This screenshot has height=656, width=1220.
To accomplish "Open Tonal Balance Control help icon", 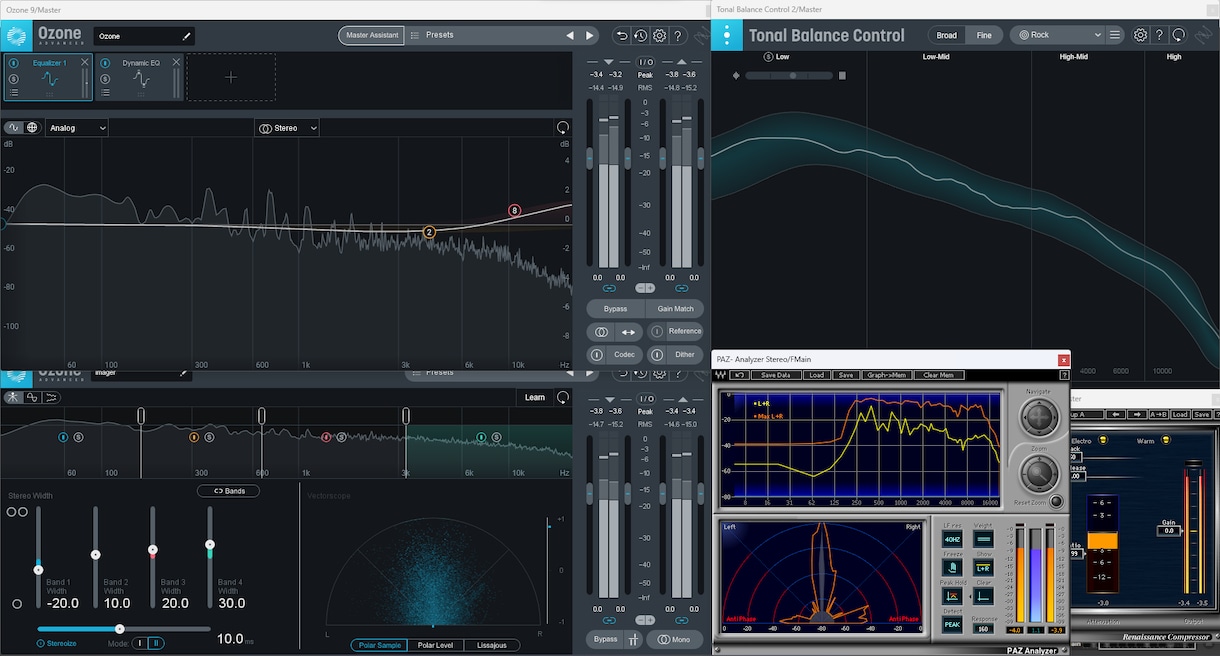I will point(1160,35).
